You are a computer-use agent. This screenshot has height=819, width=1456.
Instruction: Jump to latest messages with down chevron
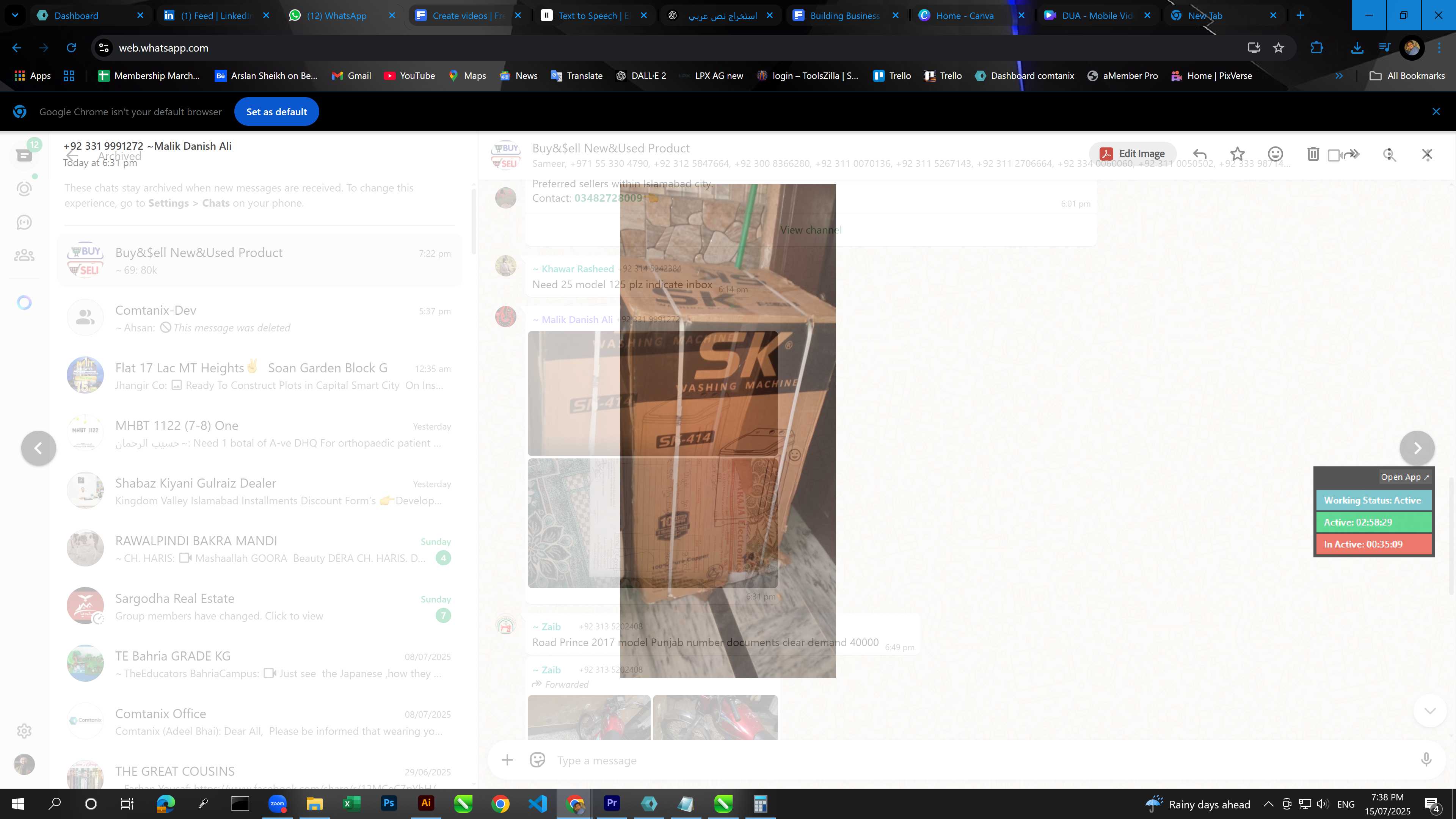(x=1430, y=711)
